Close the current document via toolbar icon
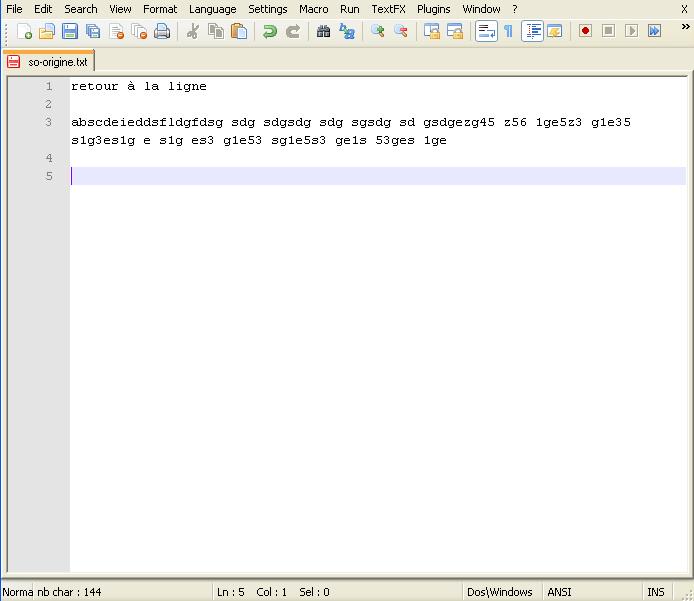The height and width of the screenshot is (601, 694). pyautogui.click(x=116, y=31)
